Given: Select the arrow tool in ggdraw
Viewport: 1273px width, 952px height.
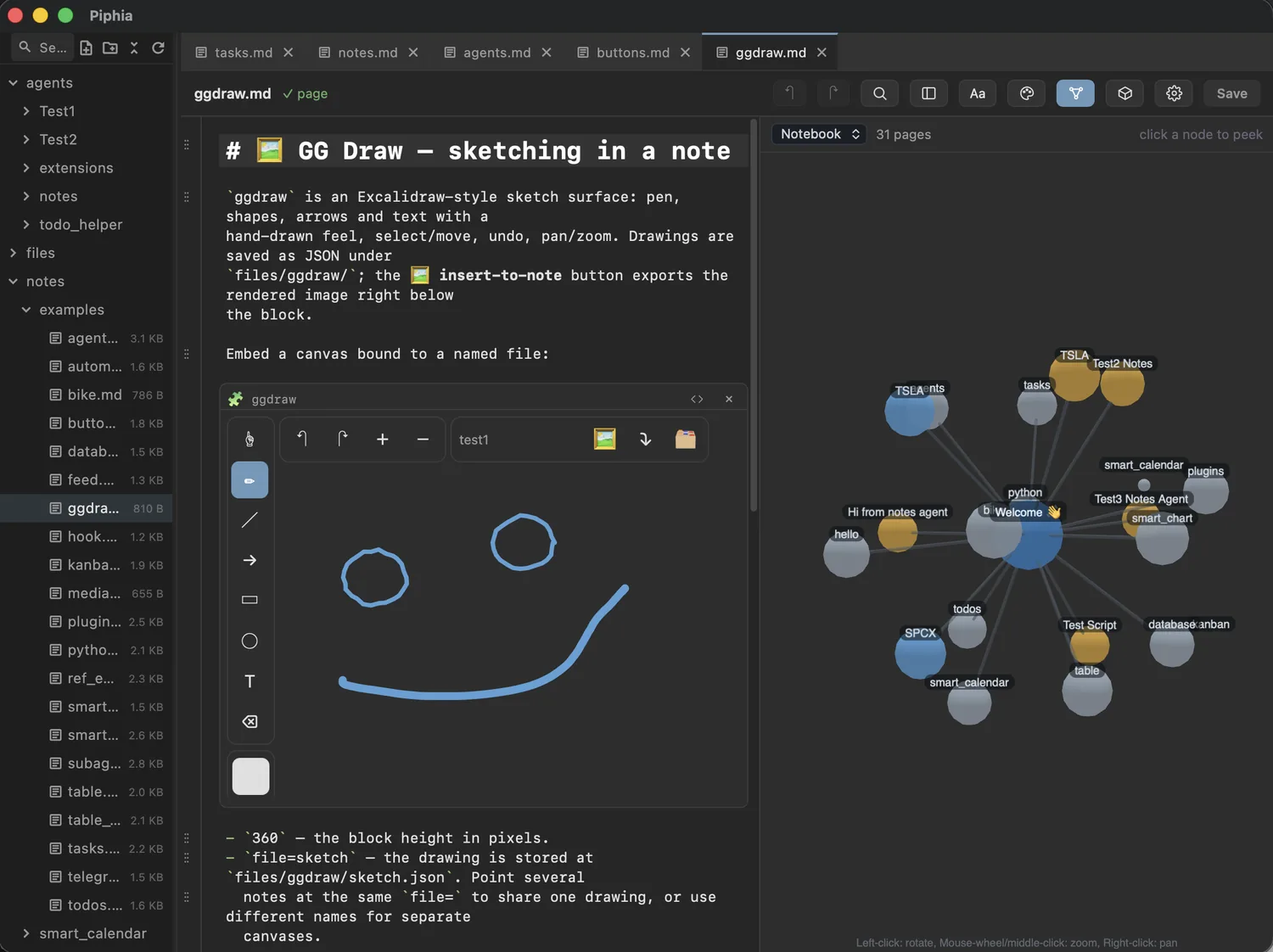Looking at the screenshot, I should pyautogui.click(x=250, y=560).
